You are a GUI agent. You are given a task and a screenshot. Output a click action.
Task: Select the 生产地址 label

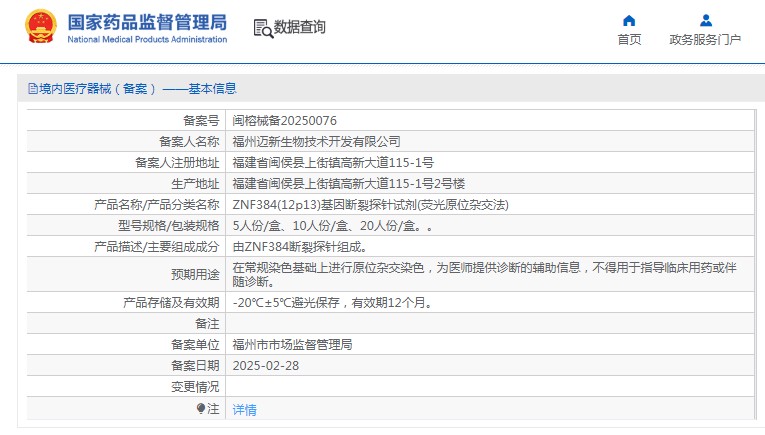point(195,183)
